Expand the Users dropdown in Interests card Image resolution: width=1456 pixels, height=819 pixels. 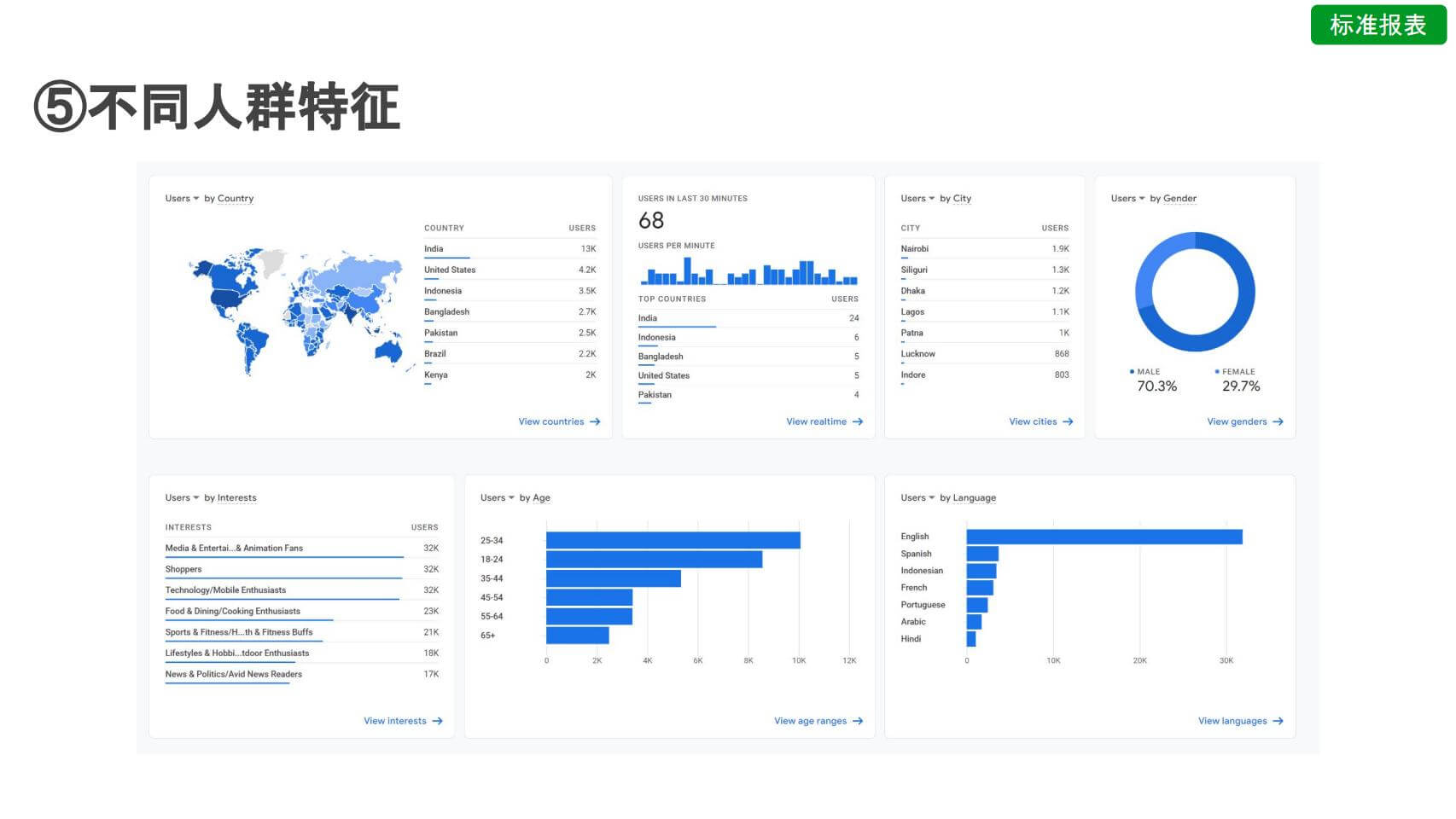tap(182, 498)
